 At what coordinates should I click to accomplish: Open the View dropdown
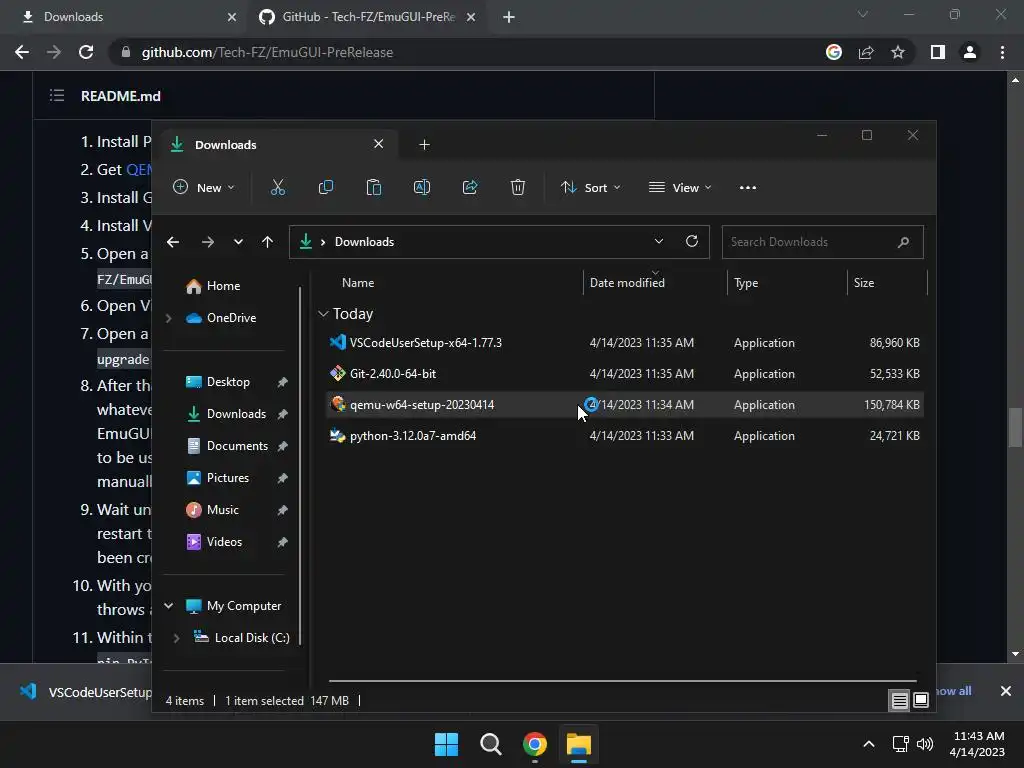point(680,187)
